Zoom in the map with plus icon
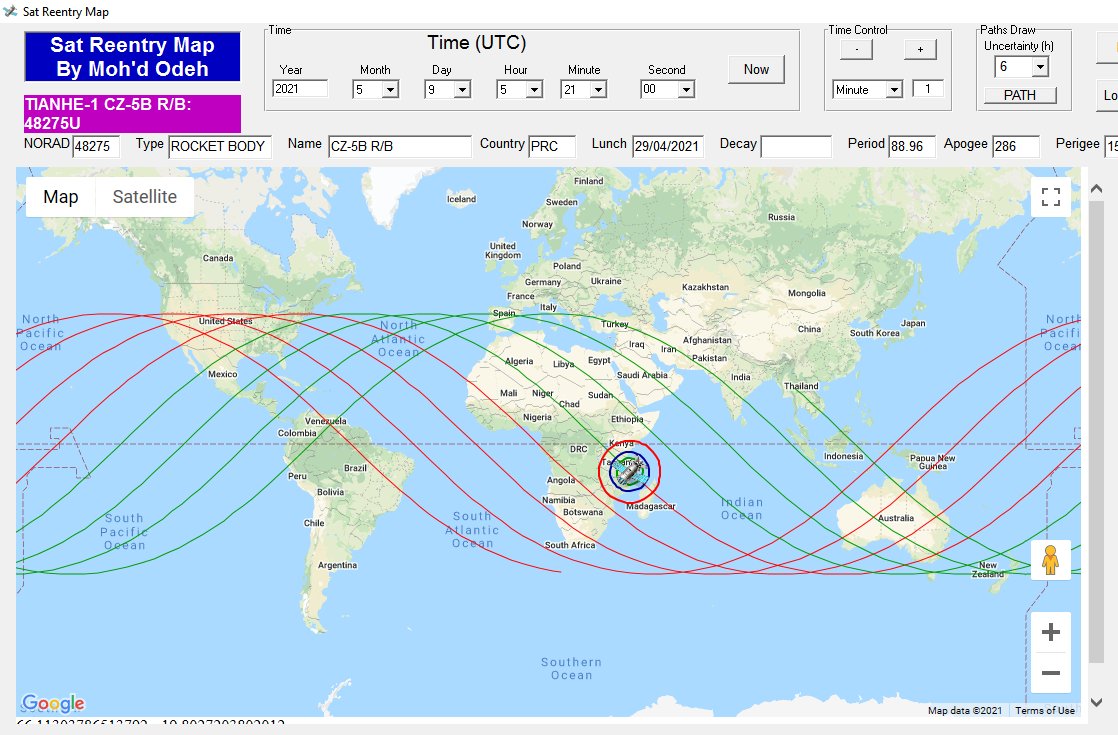The image size is (1118, 735). click(1050, 632)
